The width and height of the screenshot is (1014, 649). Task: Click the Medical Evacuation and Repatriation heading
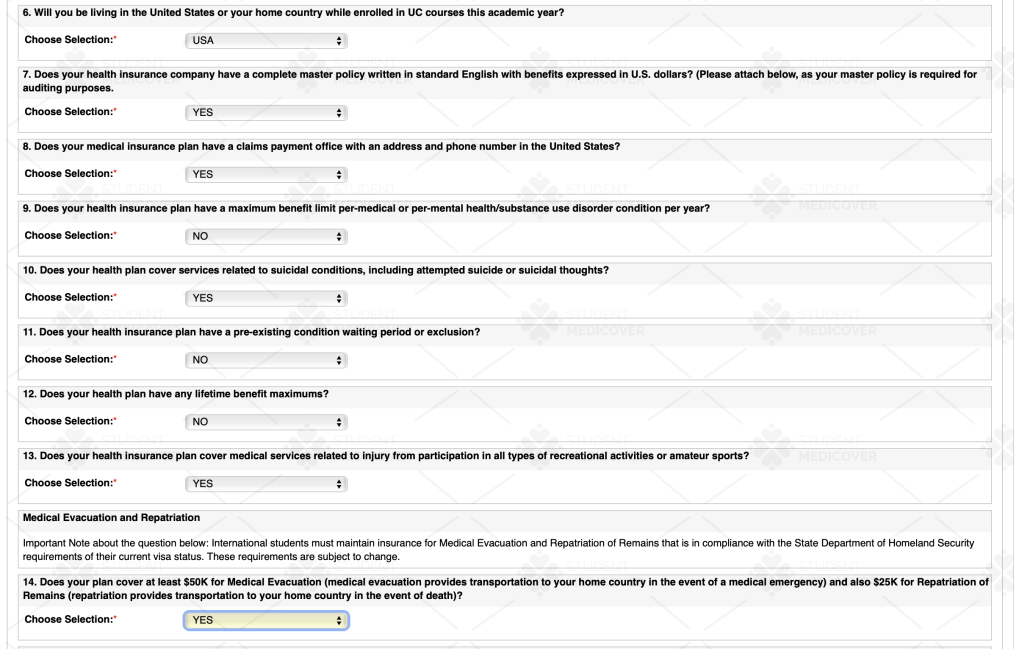(111, 518)
